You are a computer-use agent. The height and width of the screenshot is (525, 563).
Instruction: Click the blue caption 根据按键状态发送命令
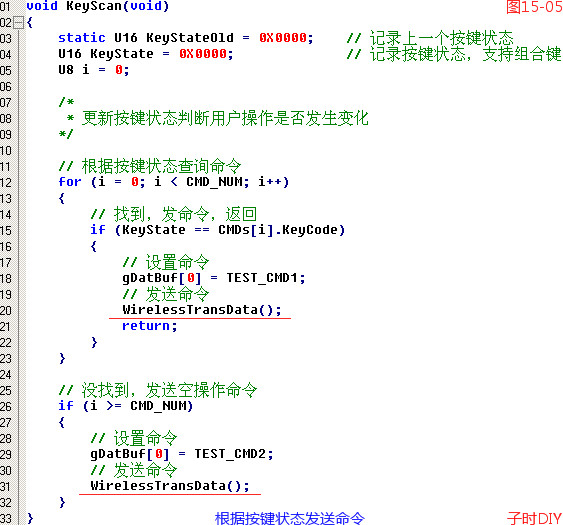click(290, 518)
